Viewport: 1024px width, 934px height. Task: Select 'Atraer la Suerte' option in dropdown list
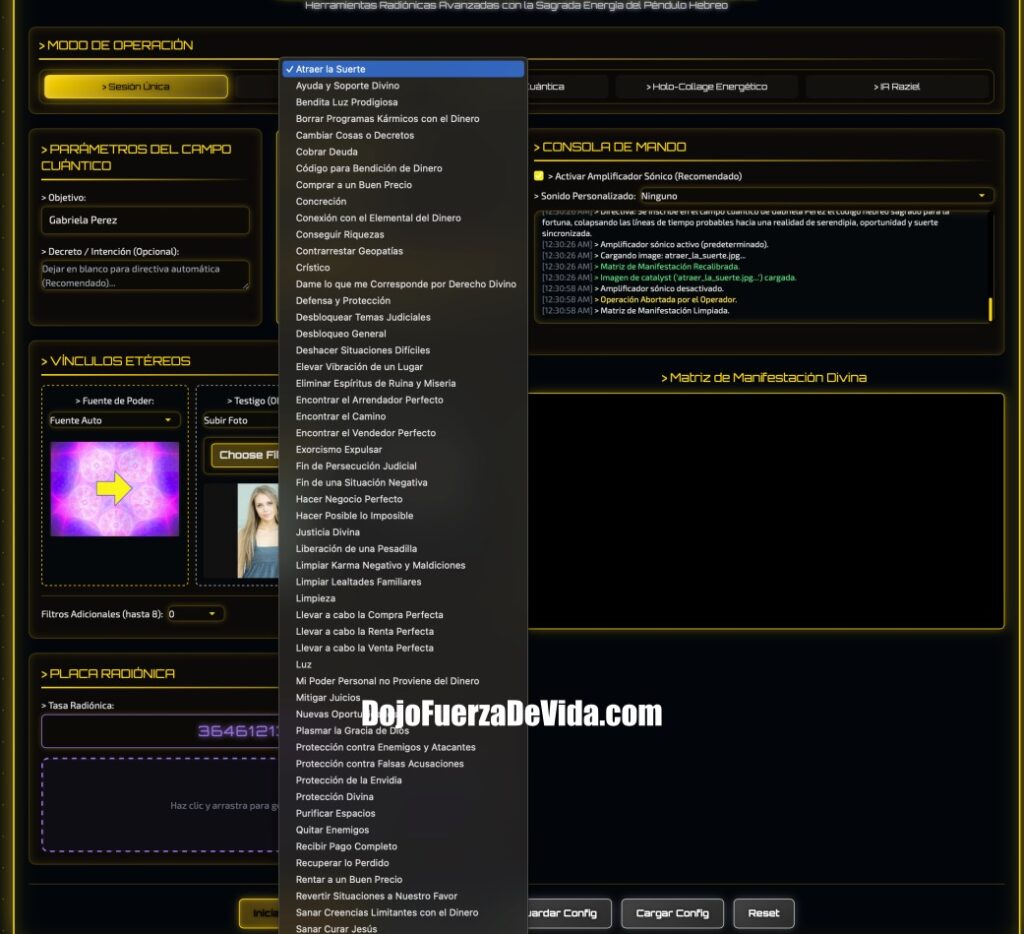[x=403, y=69]
